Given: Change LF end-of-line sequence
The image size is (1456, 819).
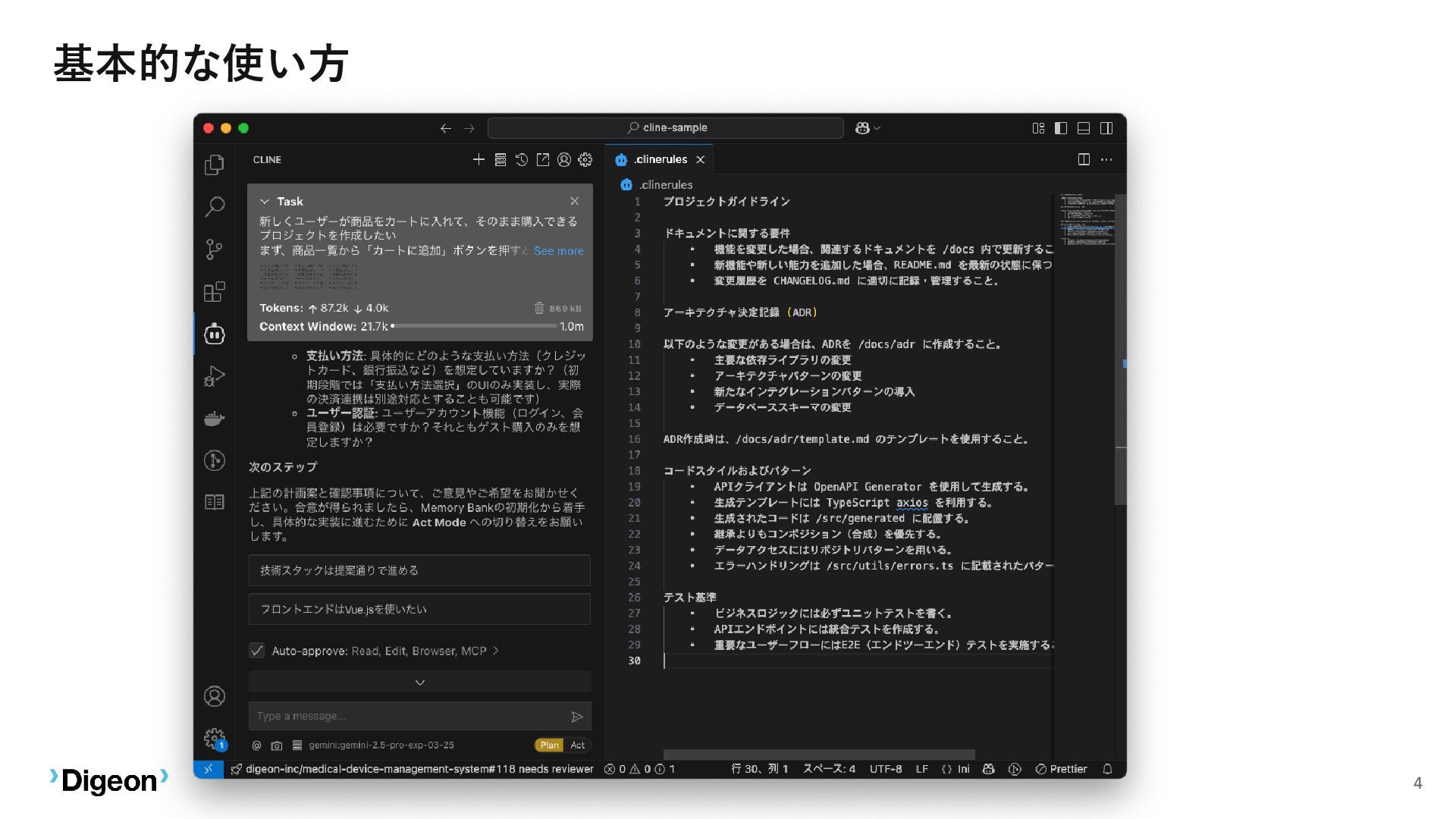Looking at the screenshot, I should point(922,769).
